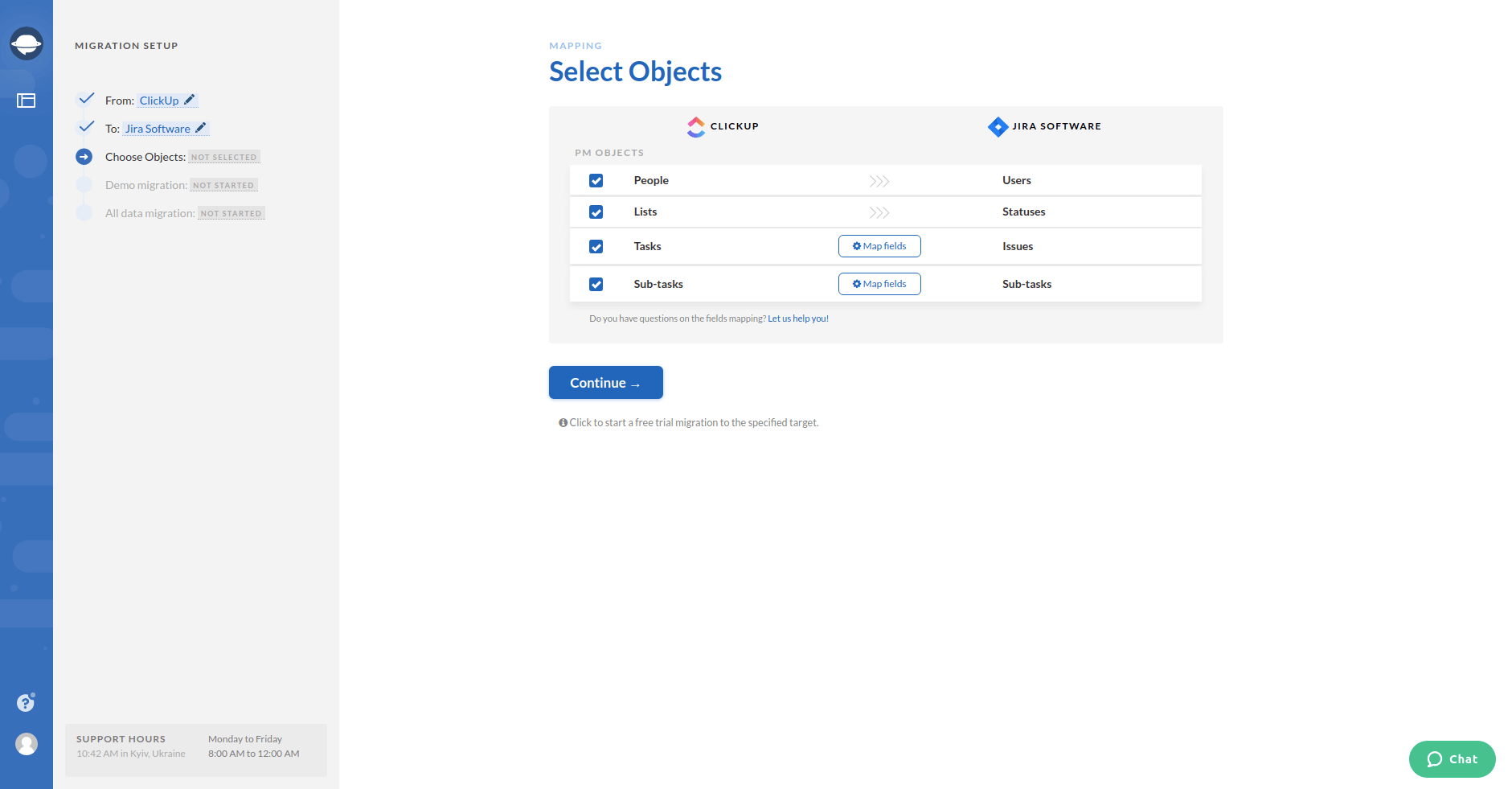The height and width of the screenshot is (789, 1512).
Task: Click the Jira Software diamond logo
Action: pos(997,126)
